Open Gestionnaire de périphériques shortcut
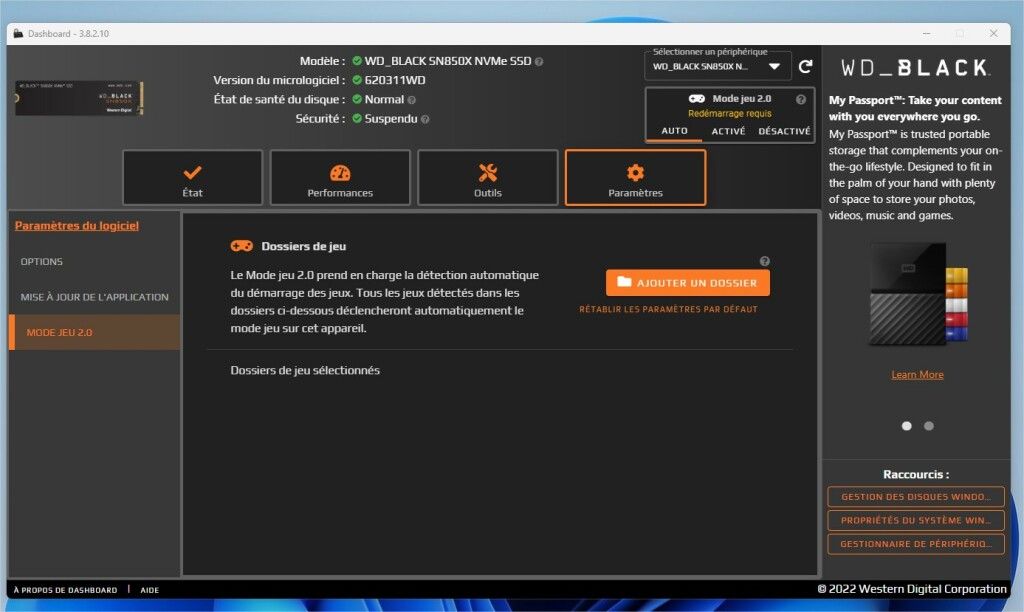This screenshot has height=612, width=1024. (x=916, y=543)
